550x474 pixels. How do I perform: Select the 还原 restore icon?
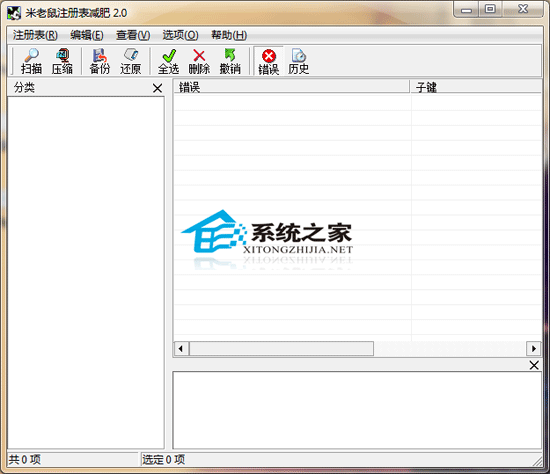[130, 61]
